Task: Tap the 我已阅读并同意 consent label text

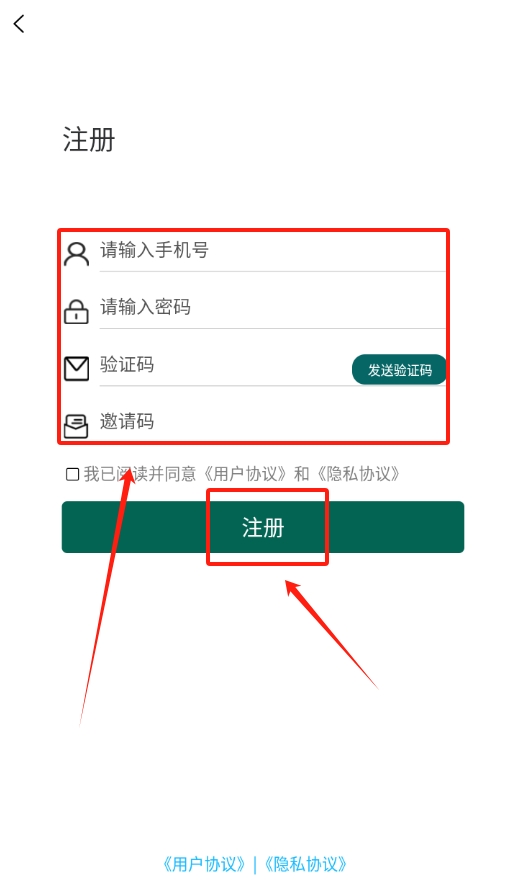Action: tap(140, 474)
